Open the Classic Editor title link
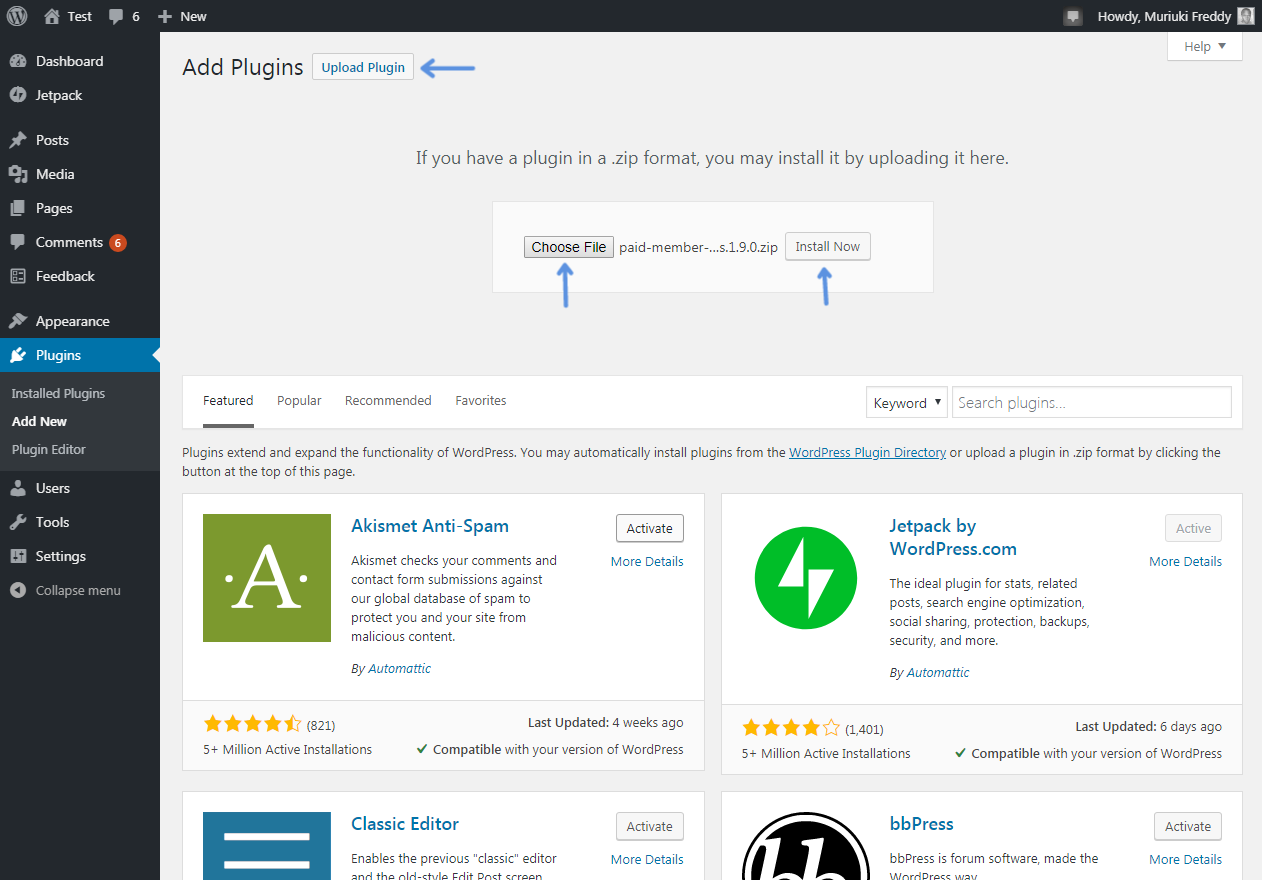 (x=405, y=824)
